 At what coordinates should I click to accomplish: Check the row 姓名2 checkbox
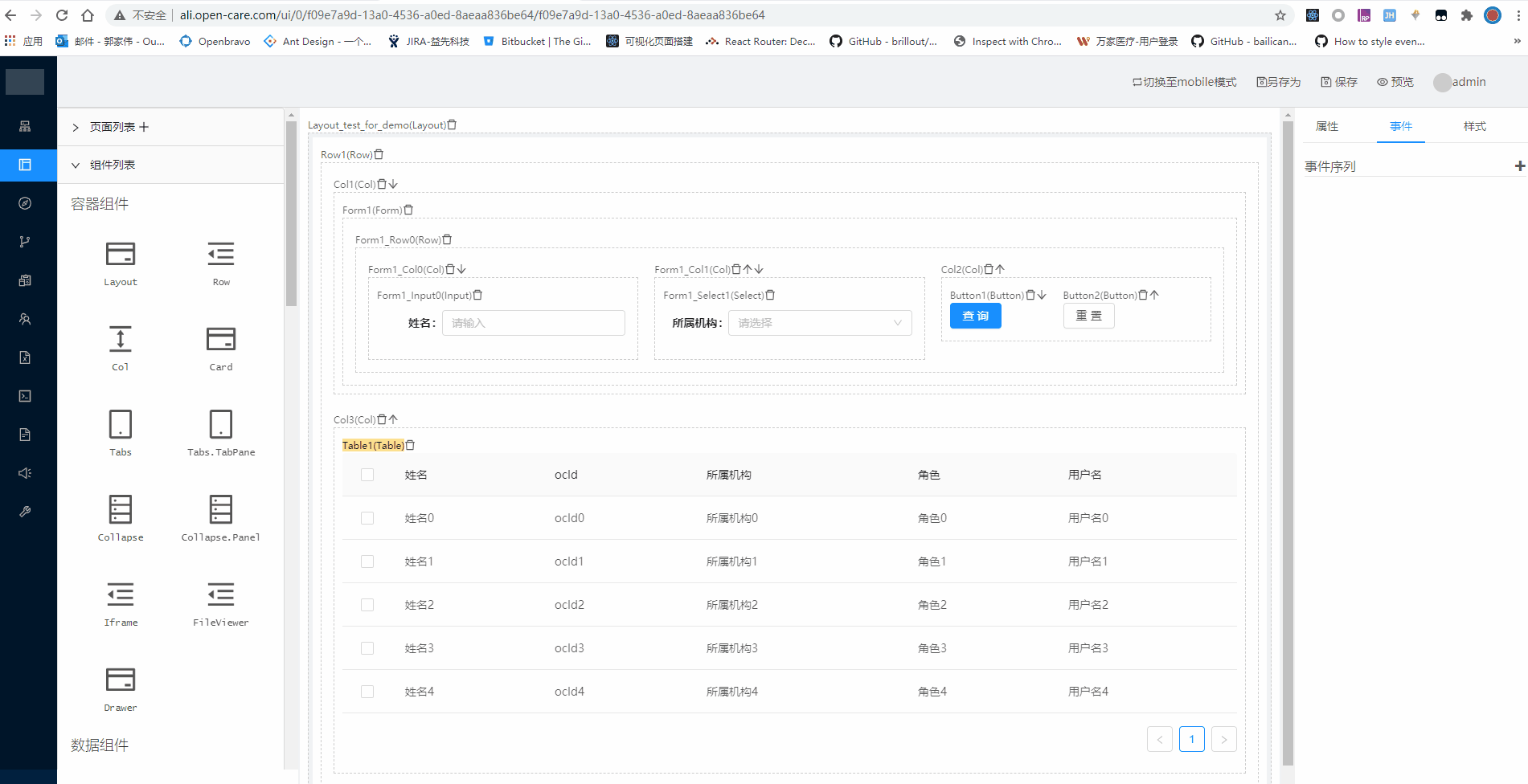(367, 605)
